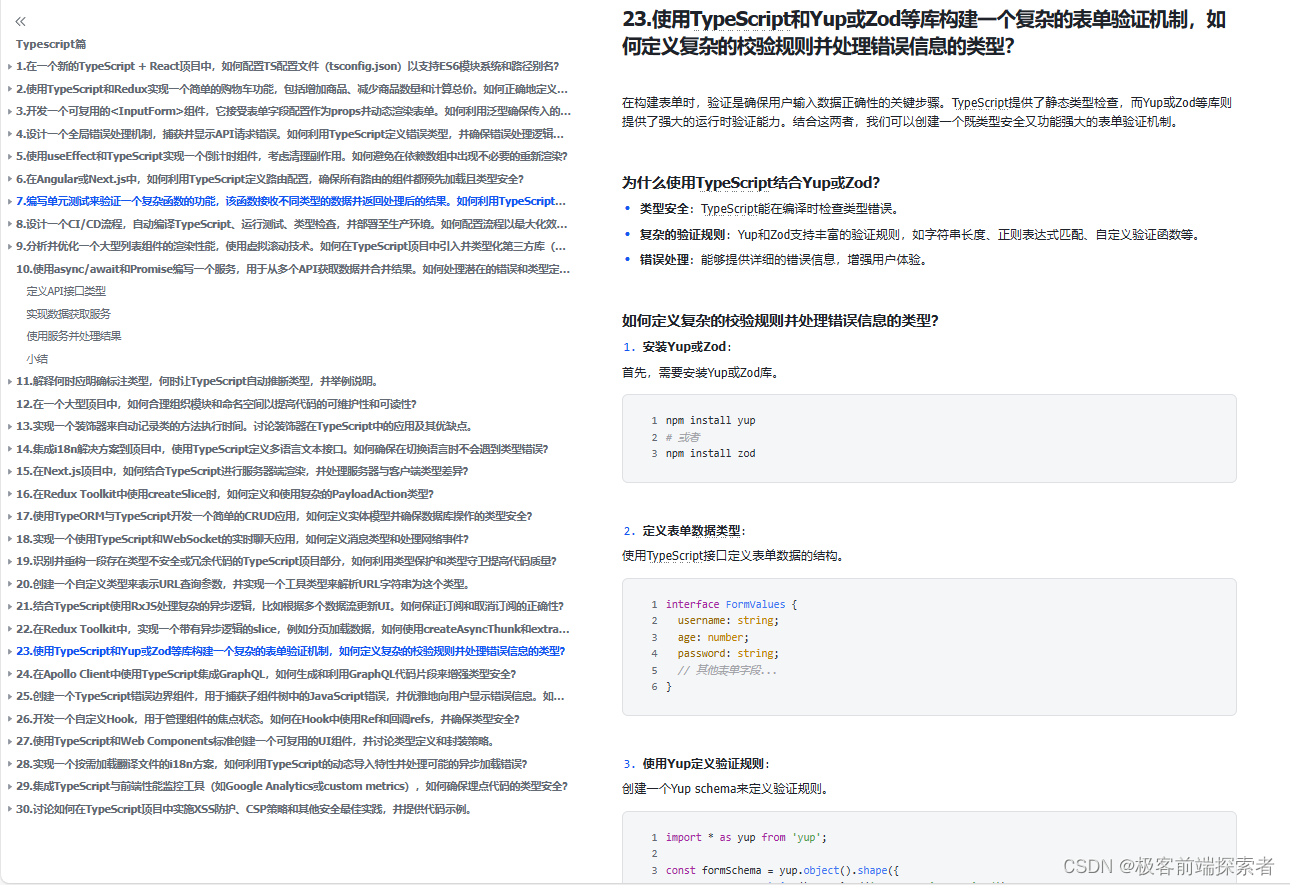Click step heading 定义表单数据类型
This screenshot has height=885, width=1290.
click(693, 531)
